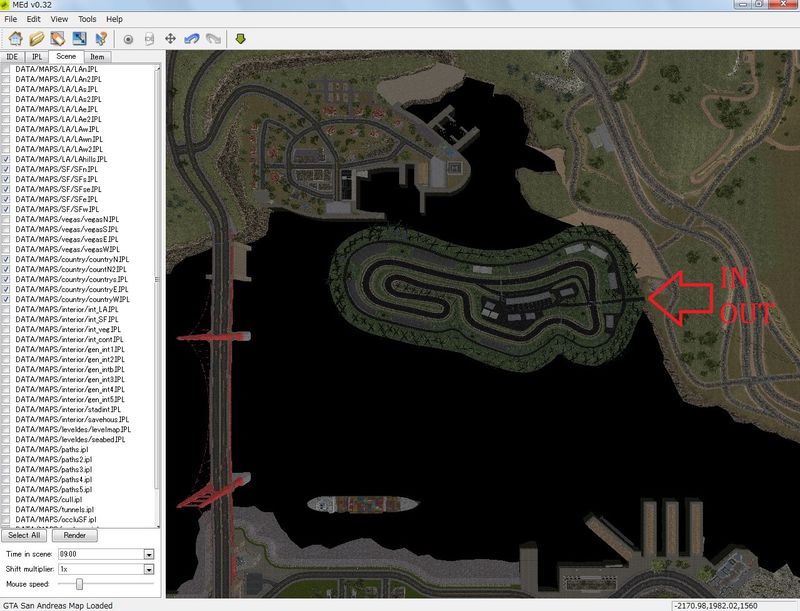Uncheck the countryW.IPL checkbox
The height and width of the screenshot is (611, 800).
6,299
